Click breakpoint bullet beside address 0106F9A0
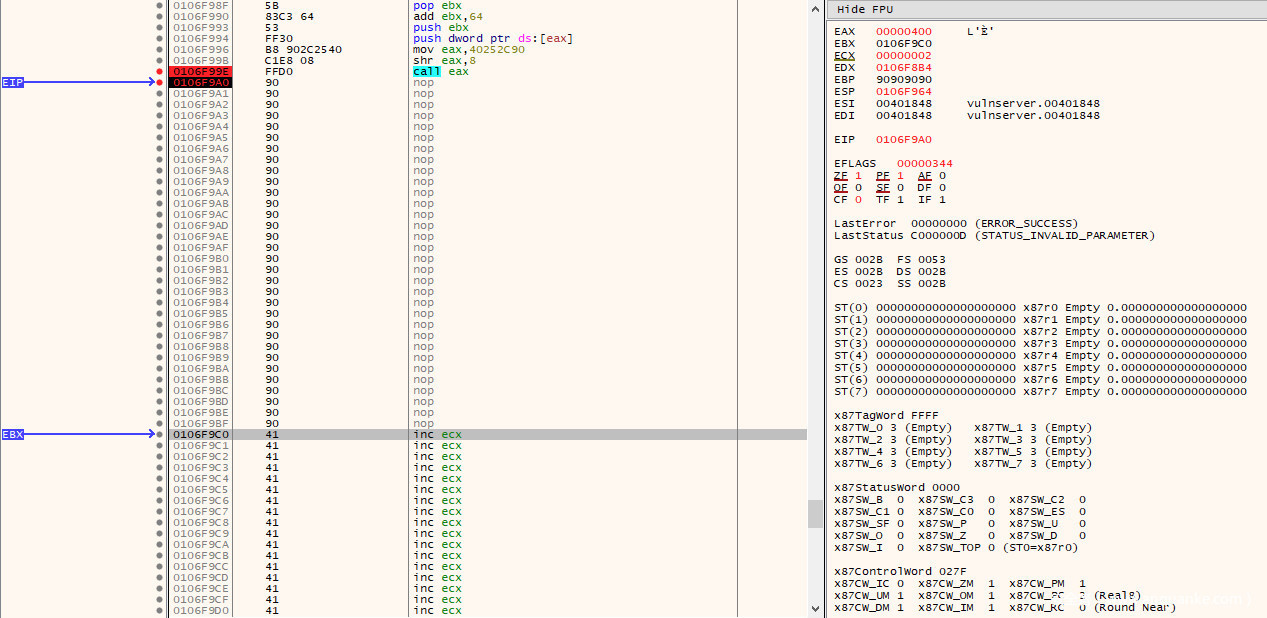Image resolution: width=1267 pixels, height=618 pixels. (160, 82)
